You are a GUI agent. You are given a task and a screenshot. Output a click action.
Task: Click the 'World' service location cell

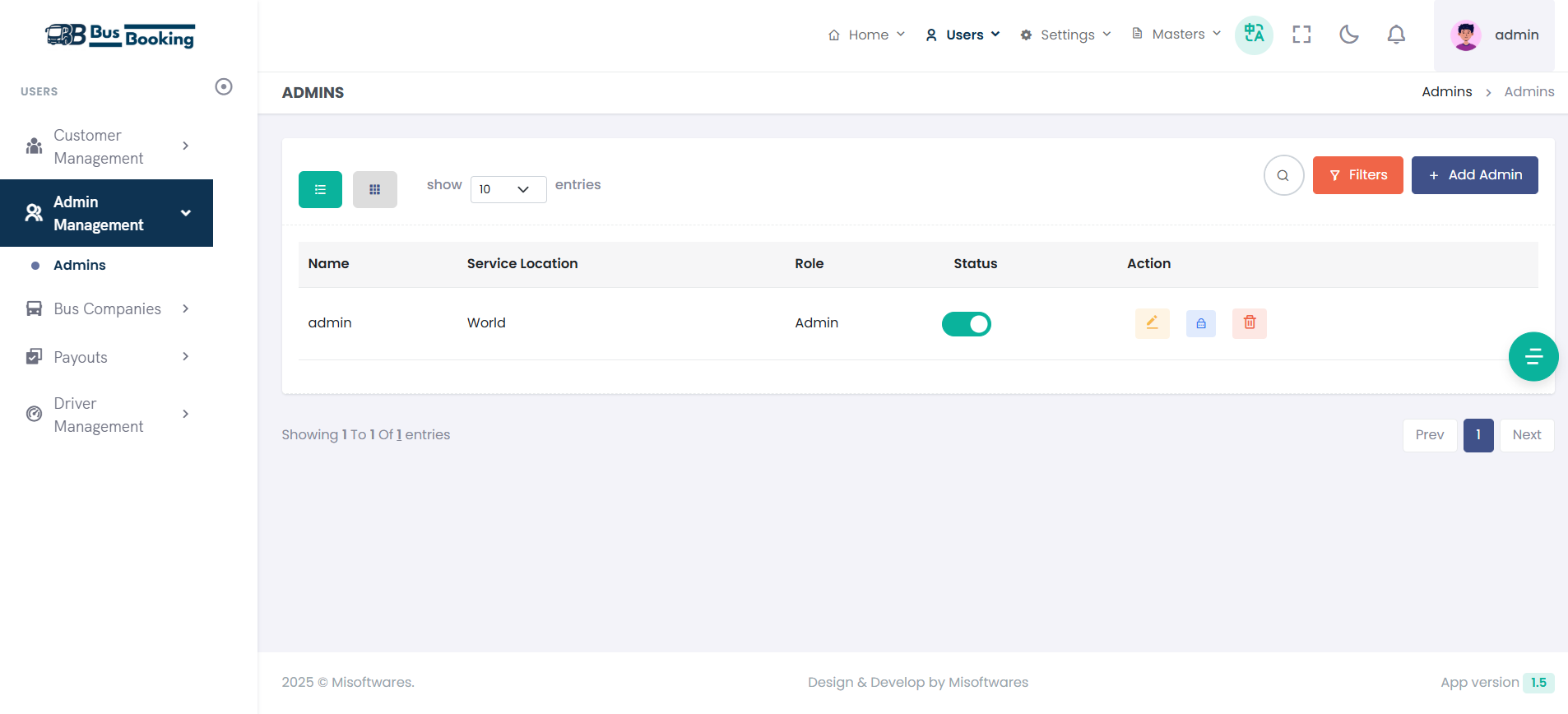pyautogui.click(x=486, y=322)
